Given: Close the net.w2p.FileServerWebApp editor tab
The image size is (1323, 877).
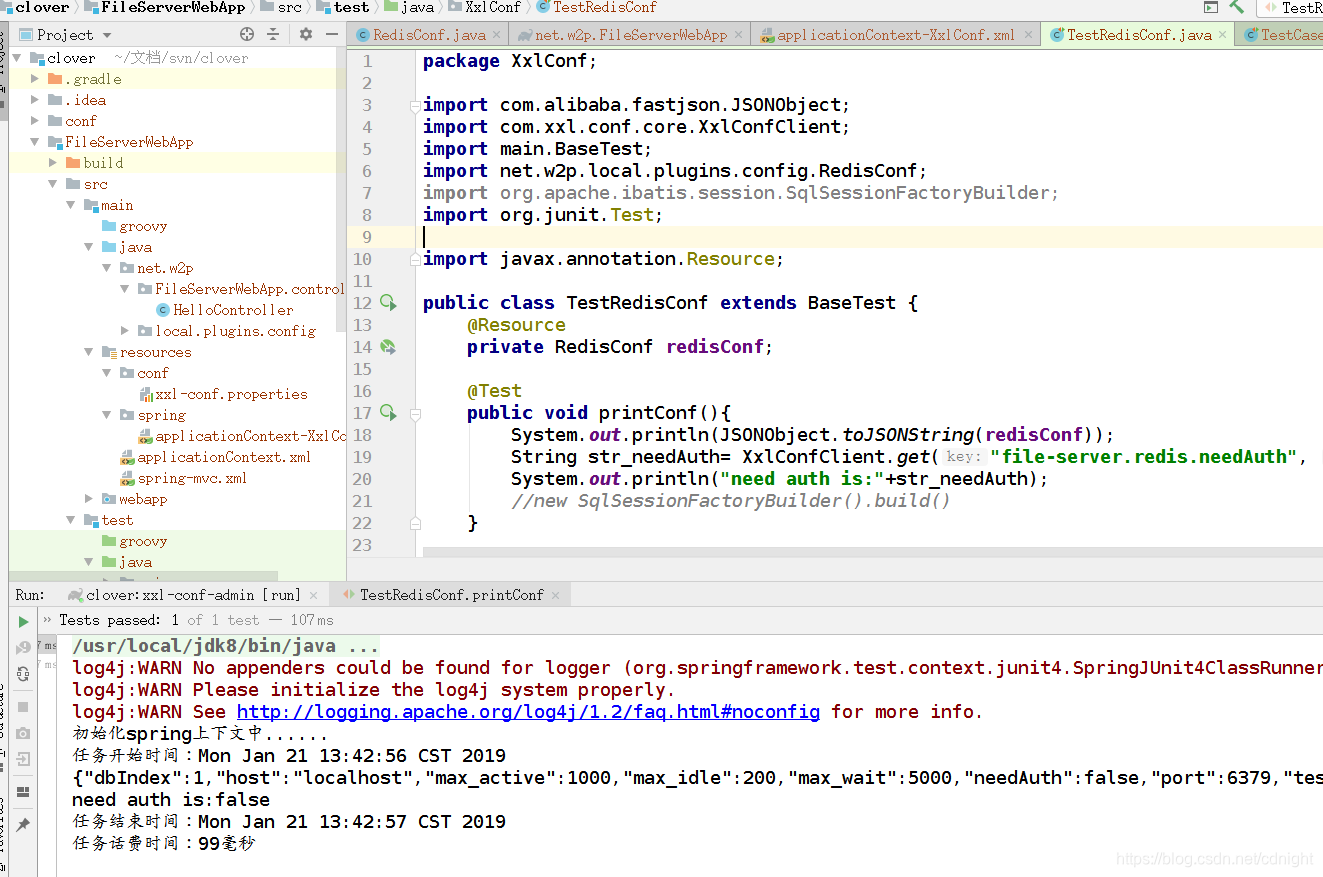Looking at the screenshot, I should pyautogui.click(x=739, y=35).
